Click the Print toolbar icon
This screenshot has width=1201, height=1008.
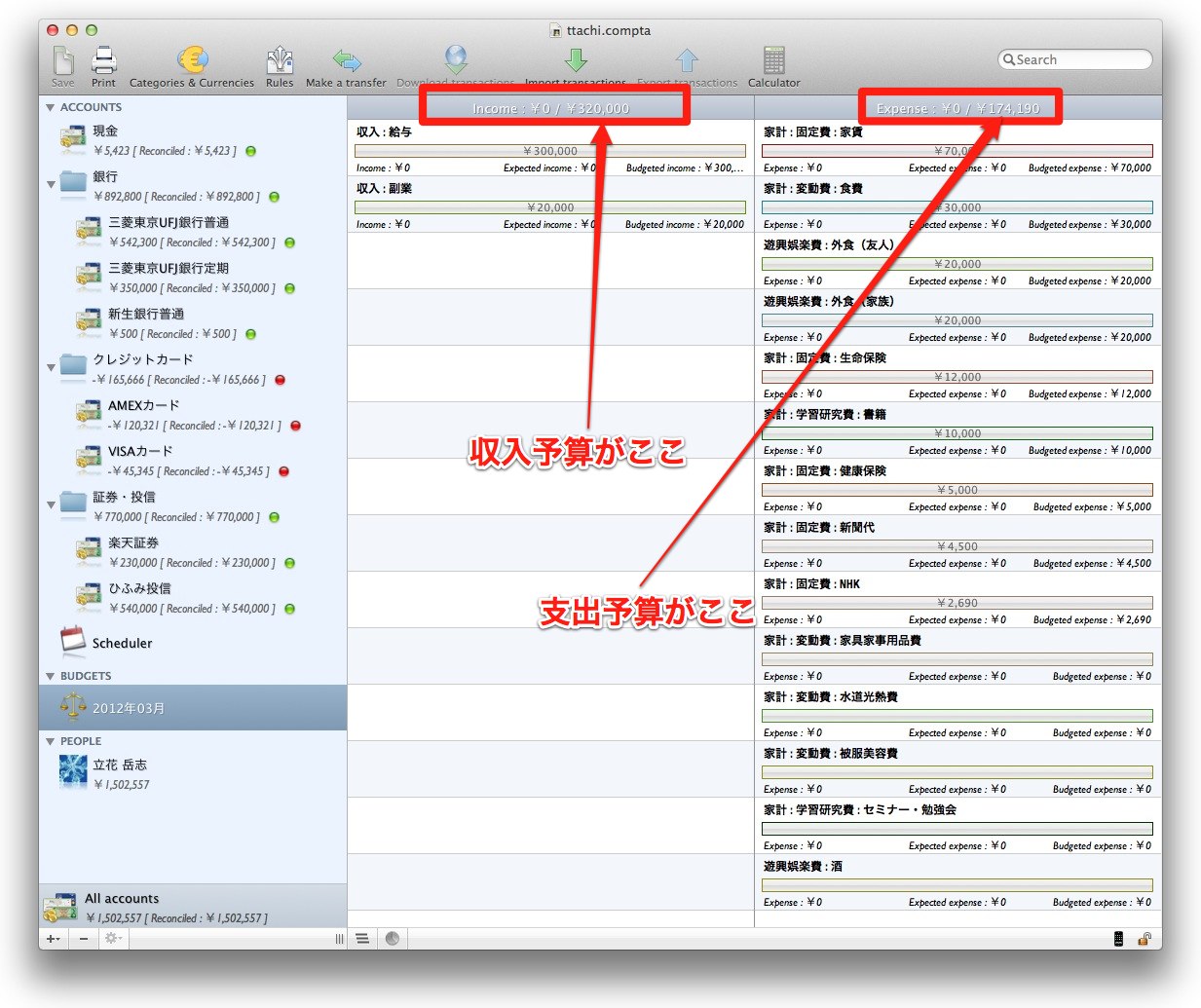click(103, 61)
